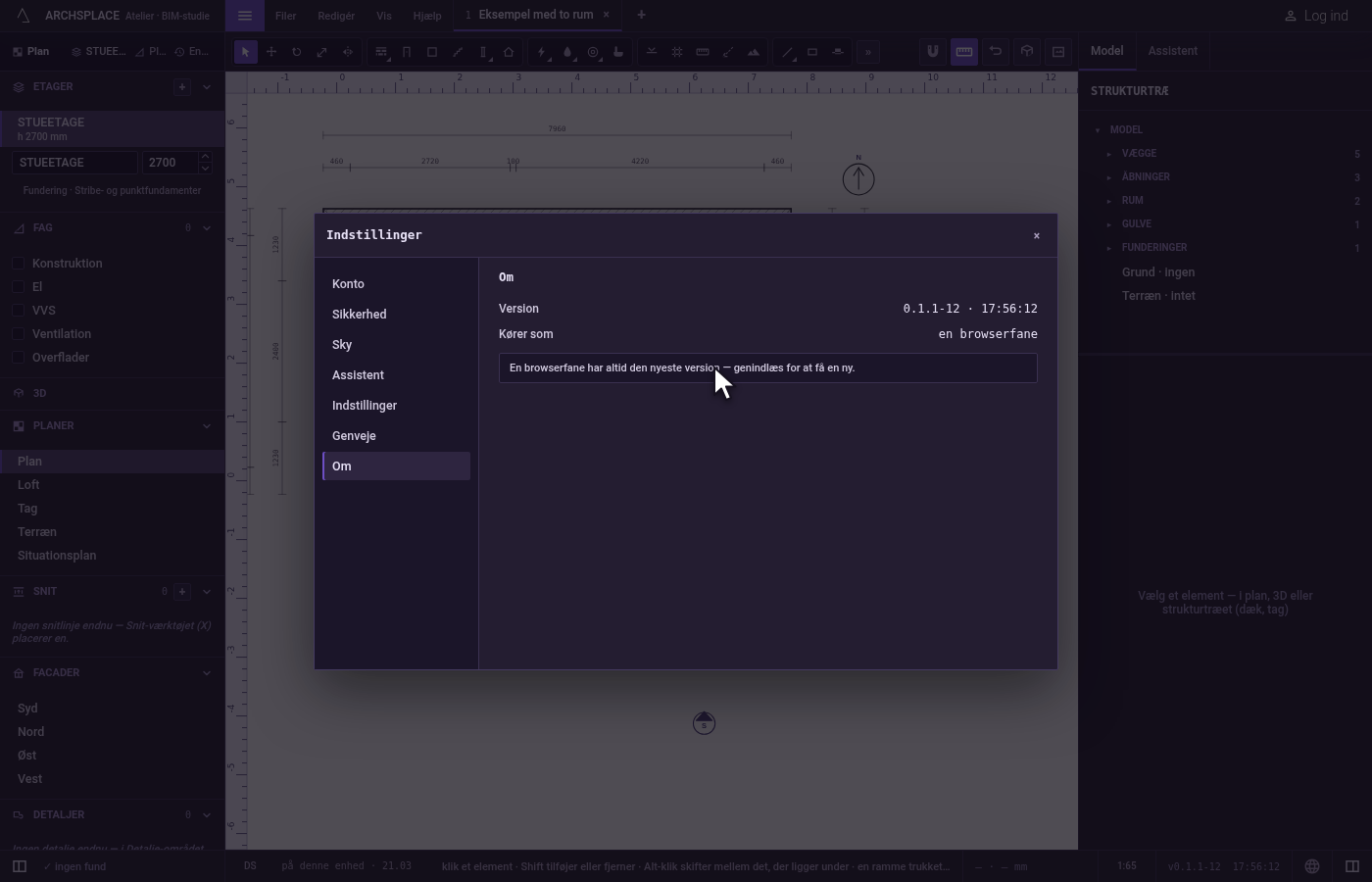Click the STUEETAGE name input field
This screenshot has width=1372, height=882.
[x=74, y=163]
